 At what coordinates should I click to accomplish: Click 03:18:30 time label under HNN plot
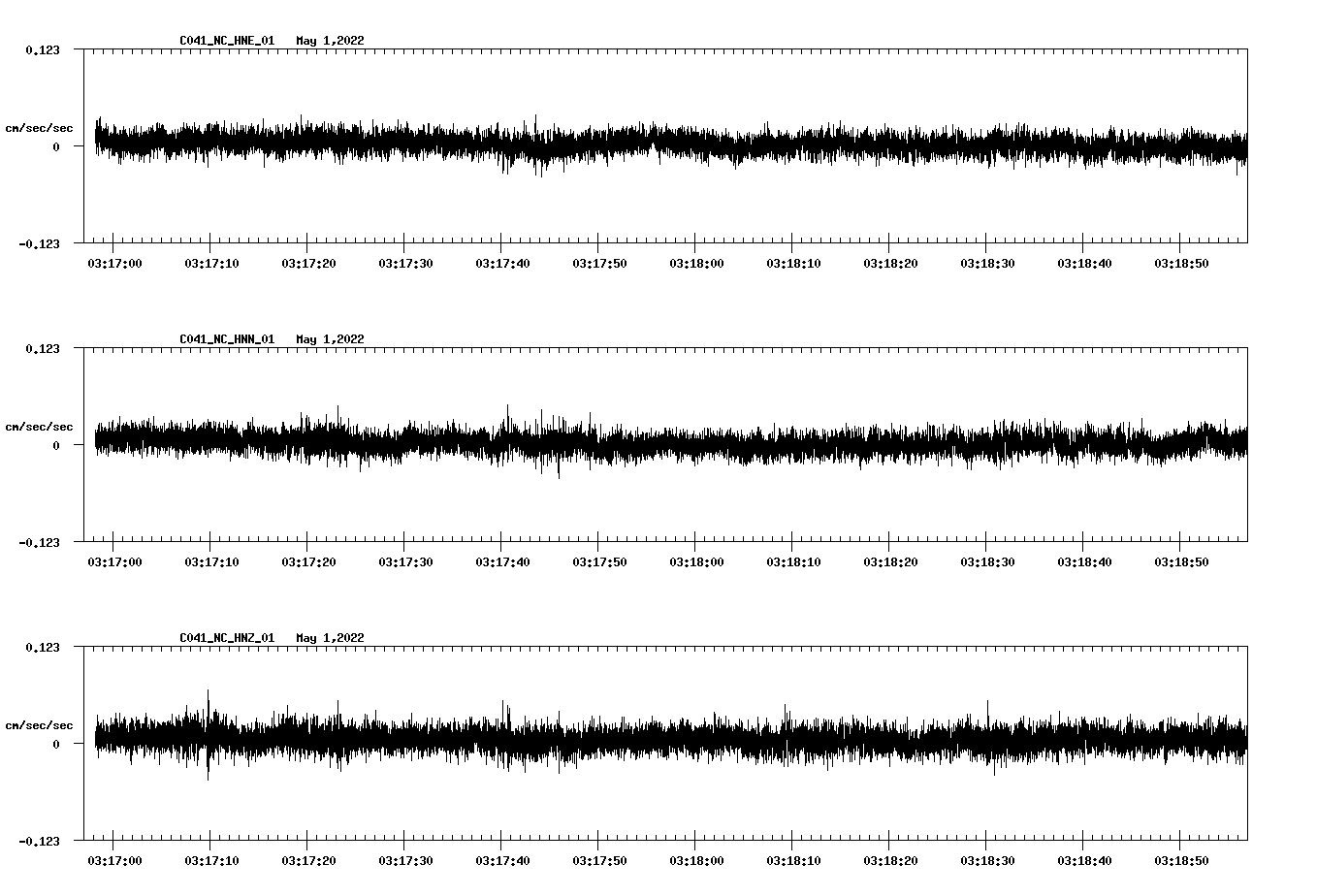coord(987,561)
